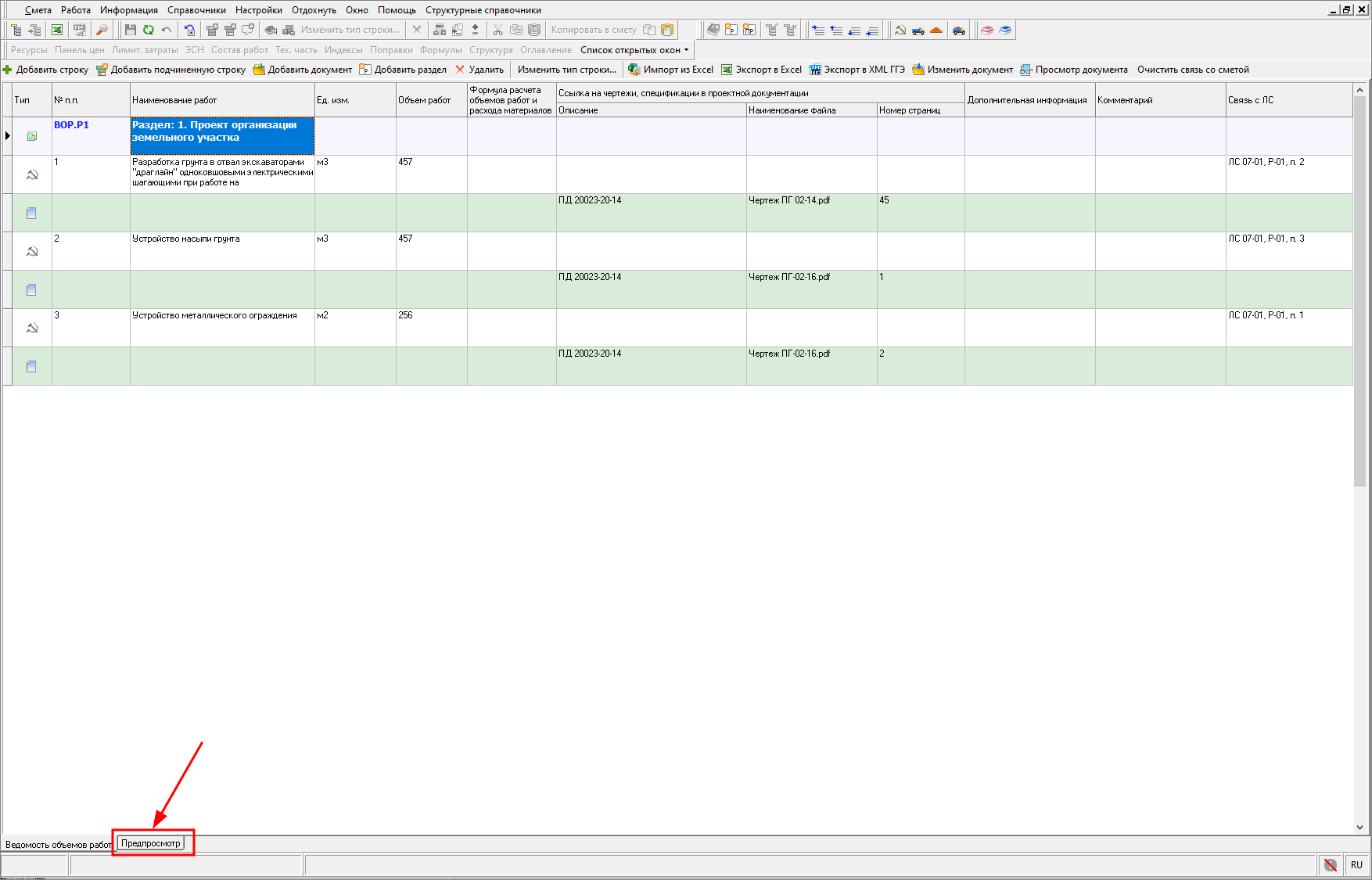Click the vertical scrollbar down arrow
The width and height of the screenshot is (1372, 880).
point(1359,827)
